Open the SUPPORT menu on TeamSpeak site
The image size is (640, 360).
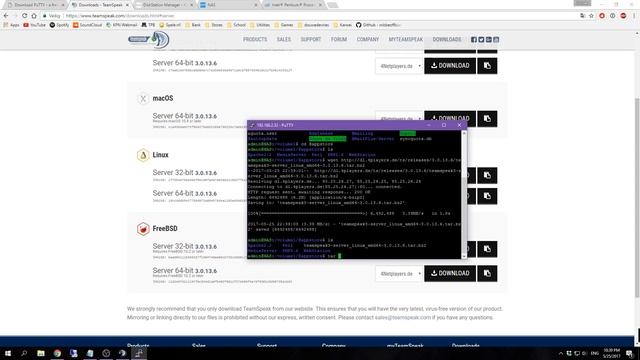click(311, 40)
